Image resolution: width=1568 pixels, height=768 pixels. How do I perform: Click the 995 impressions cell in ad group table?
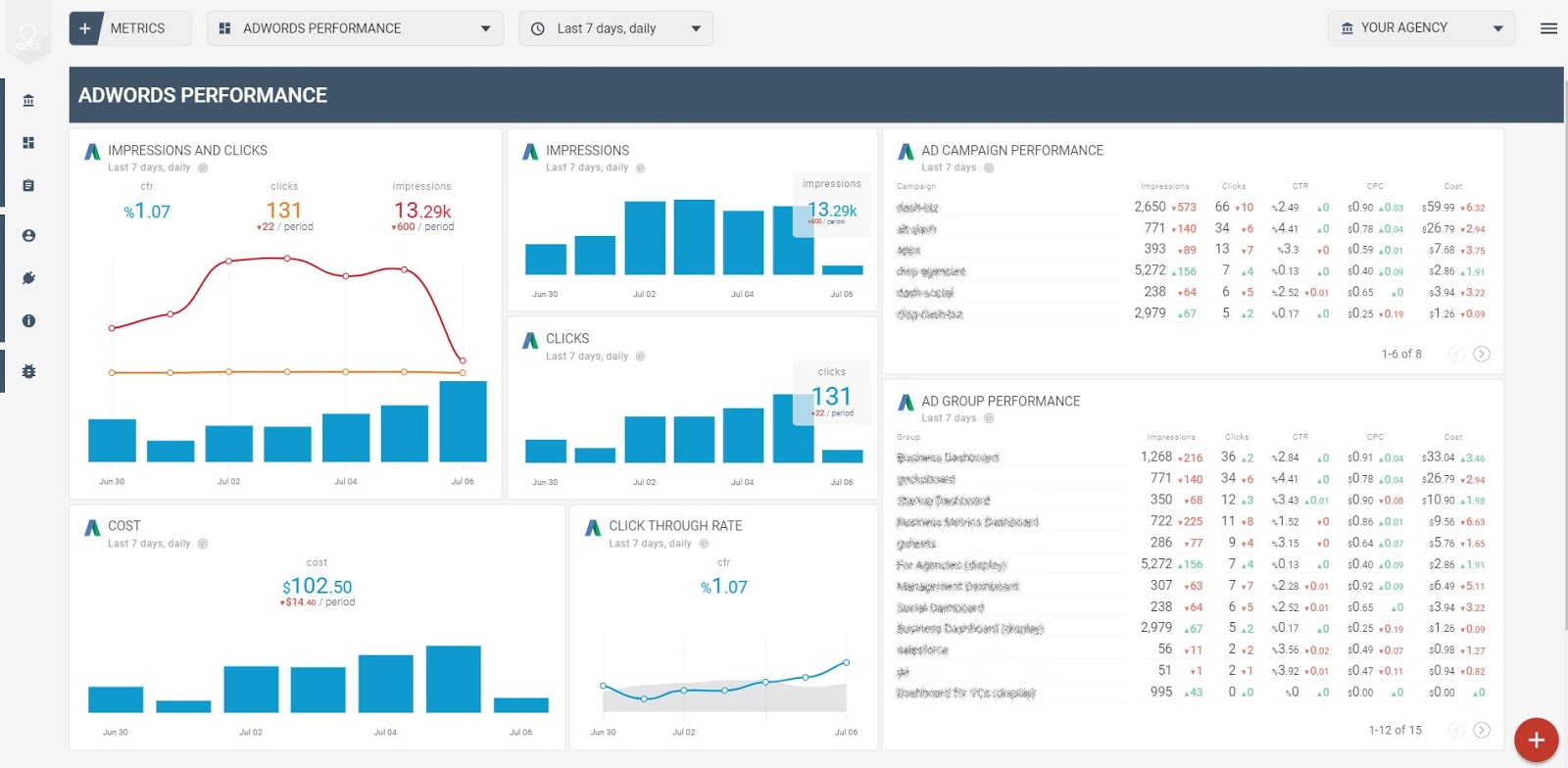[1161, 692]
